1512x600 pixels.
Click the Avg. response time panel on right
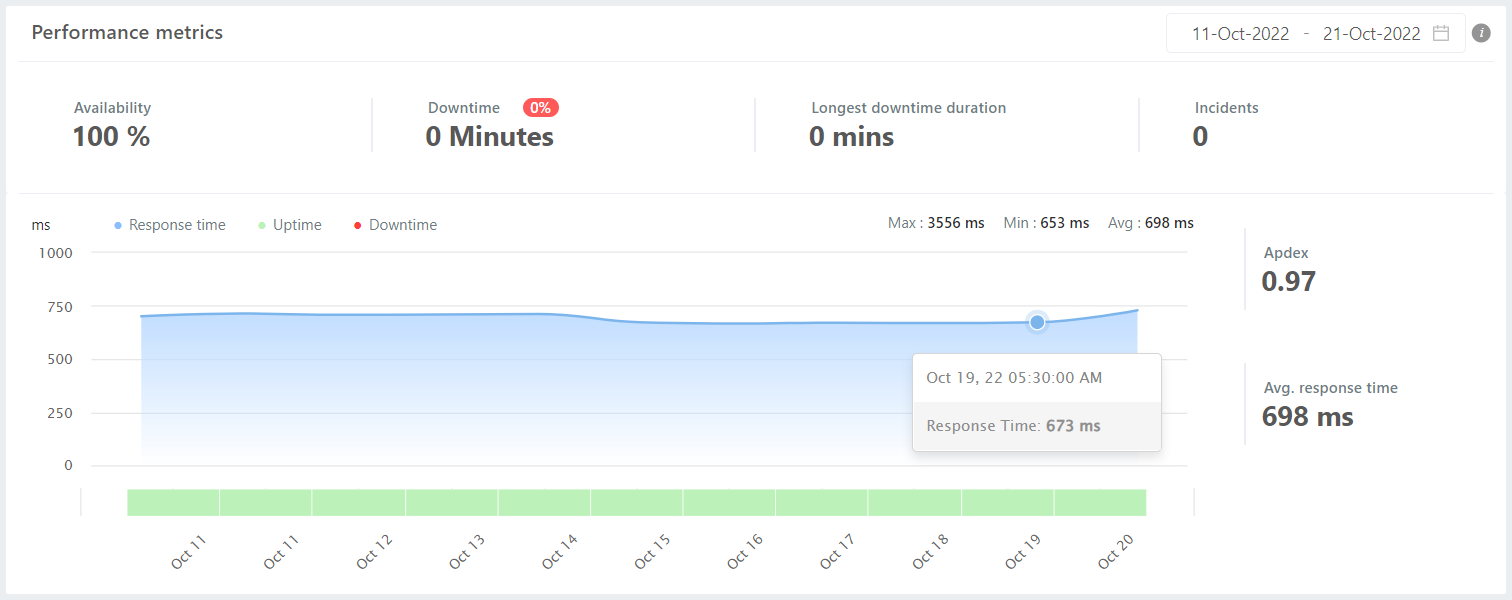click(x=1308, y=405)
